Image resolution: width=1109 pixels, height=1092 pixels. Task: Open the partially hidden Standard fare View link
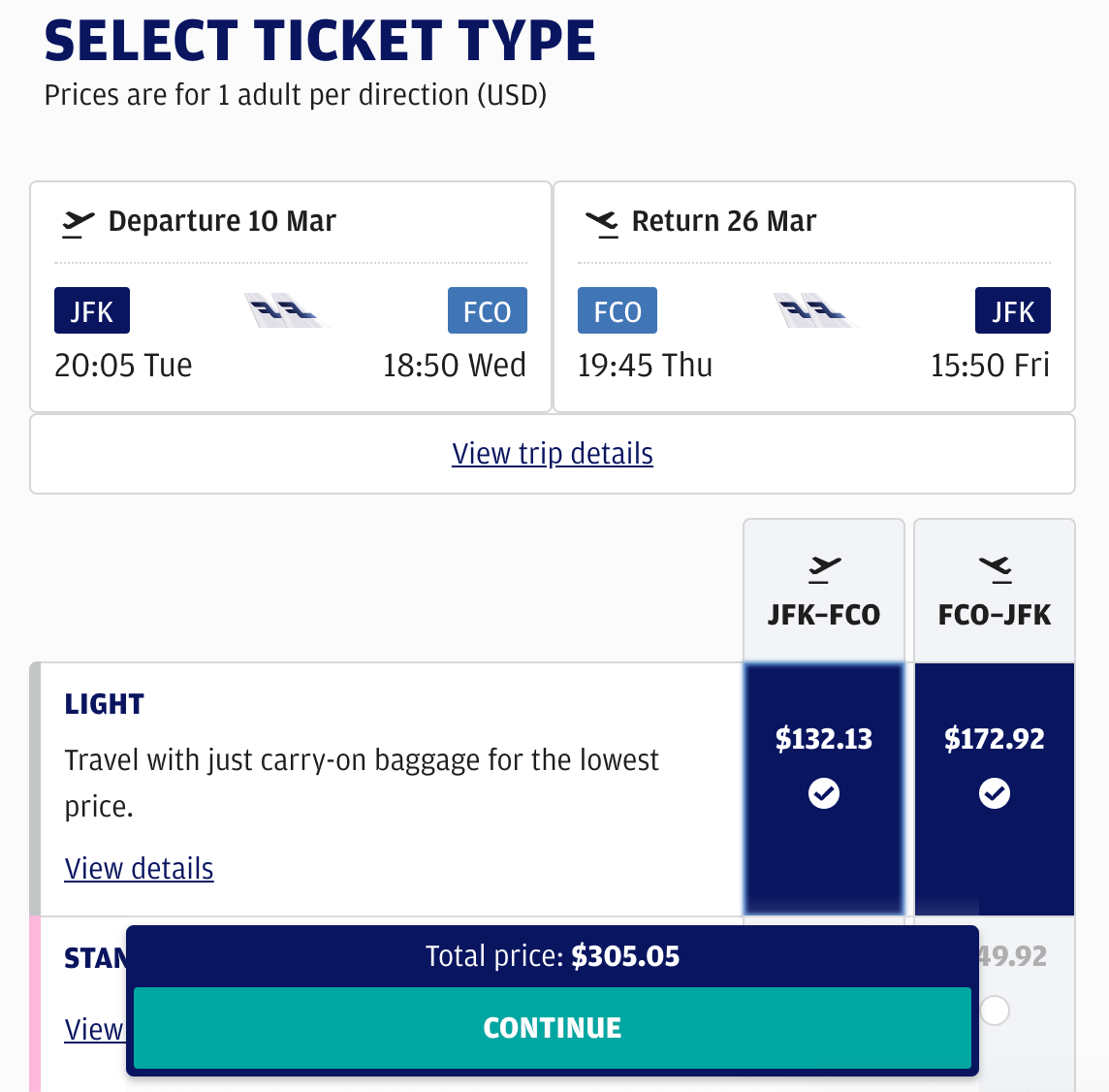tap(94, 1029)
